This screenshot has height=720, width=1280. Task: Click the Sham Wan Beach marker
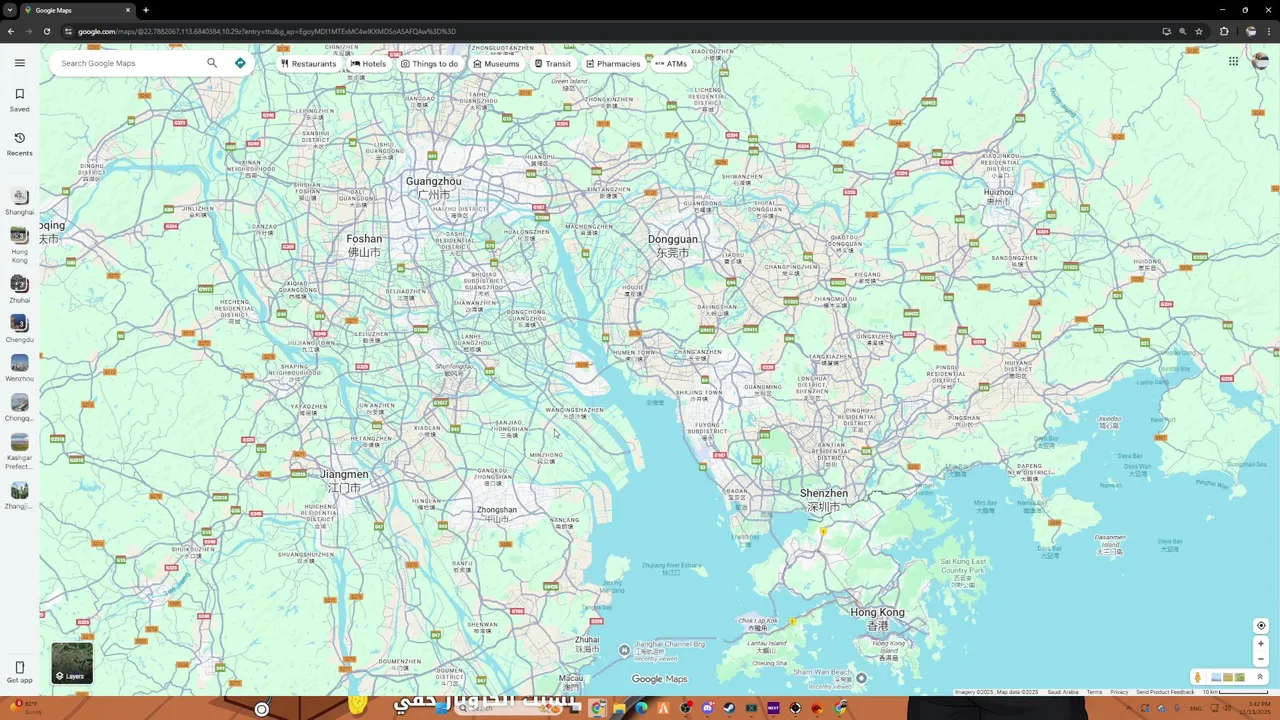point(861,677)
